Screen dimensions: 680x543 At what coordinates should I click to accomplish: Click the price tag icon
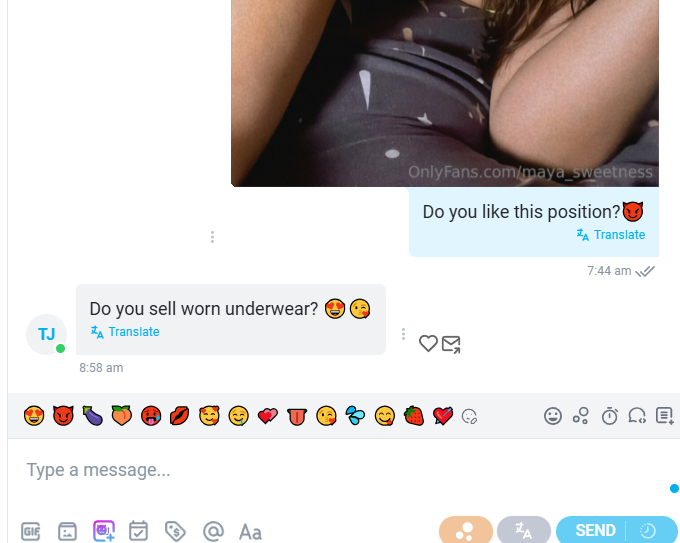pos(175,531)
